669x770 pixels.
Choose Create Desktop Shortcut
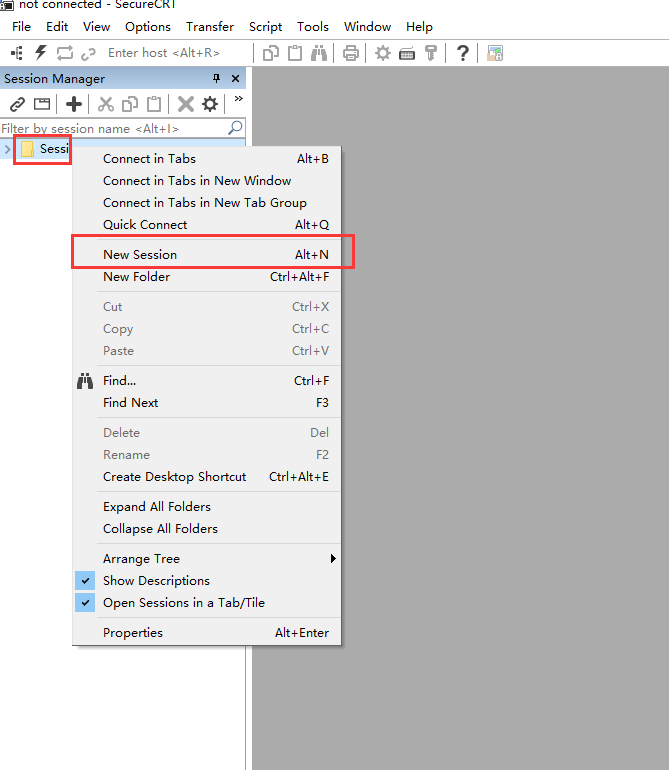(206, 477)
